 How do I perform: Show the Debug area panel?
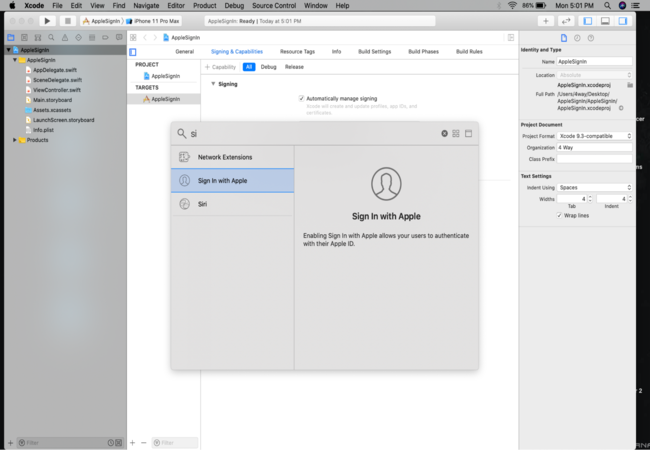pos(605,21)
